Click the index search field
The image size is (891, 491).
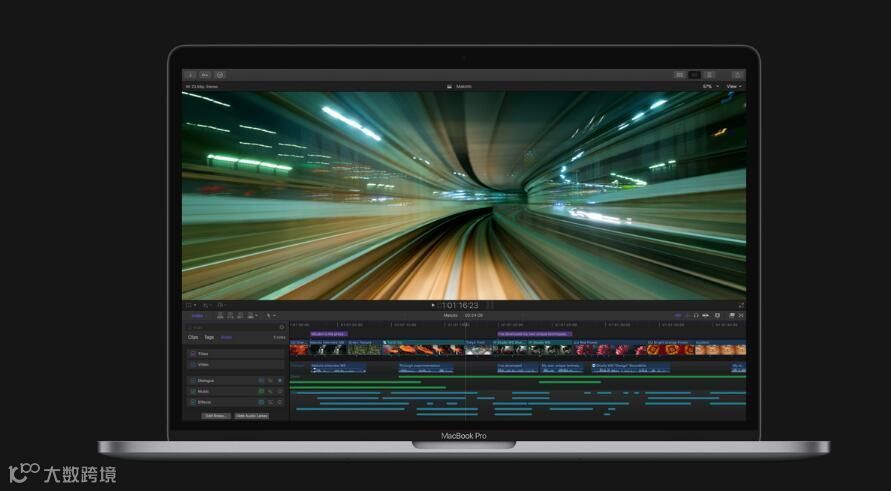(236, 328)
